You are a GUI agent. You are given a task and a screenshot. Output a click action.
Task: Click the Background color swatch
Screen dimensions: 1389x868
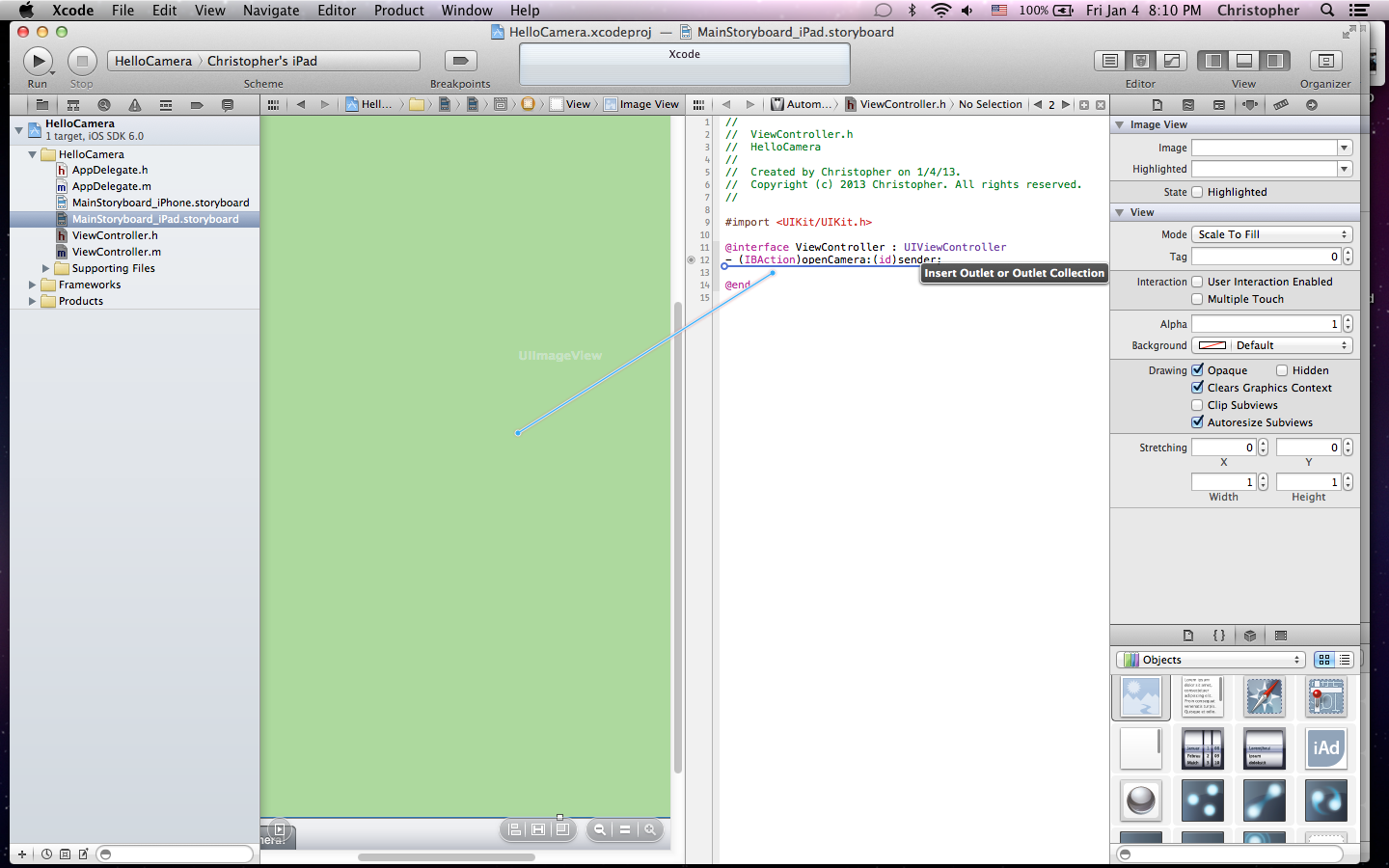[1212, 345]
